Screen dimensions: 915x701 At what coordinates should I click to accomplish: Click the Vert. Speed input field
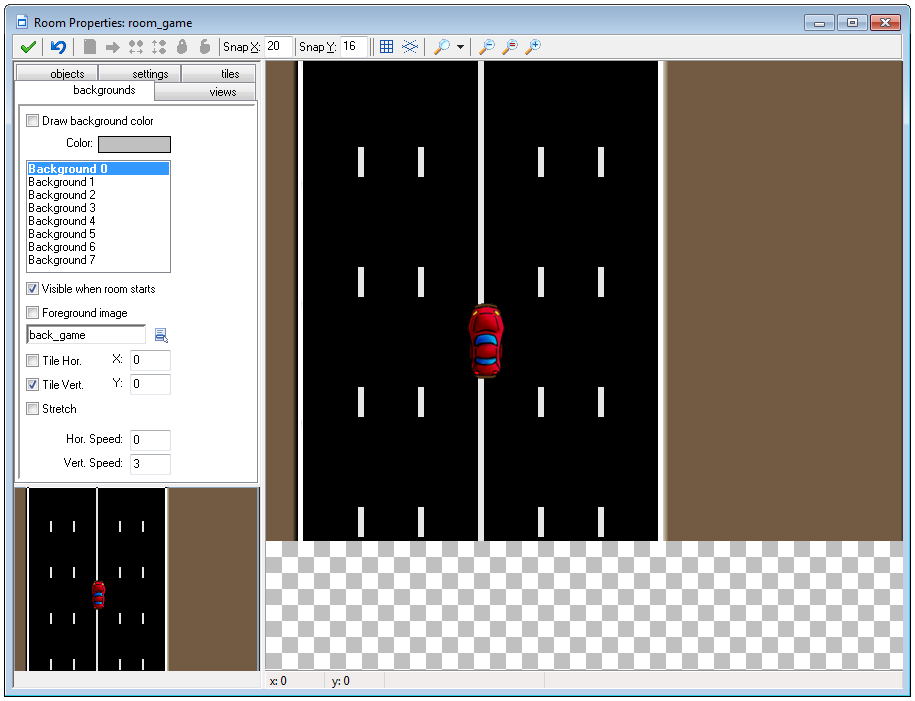tap(150, 464)
